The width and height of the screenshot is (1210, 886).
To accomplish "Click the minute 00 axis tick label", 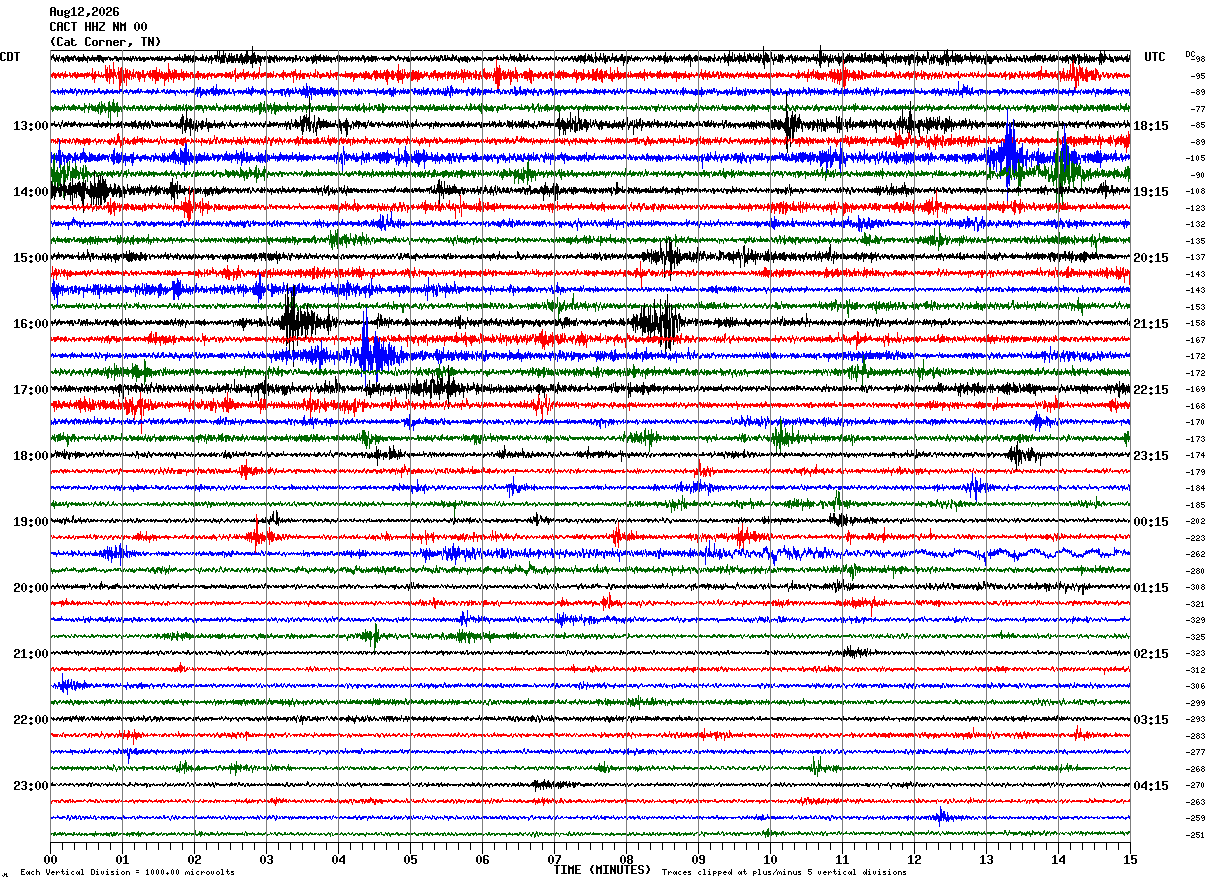I will [50, 859].
